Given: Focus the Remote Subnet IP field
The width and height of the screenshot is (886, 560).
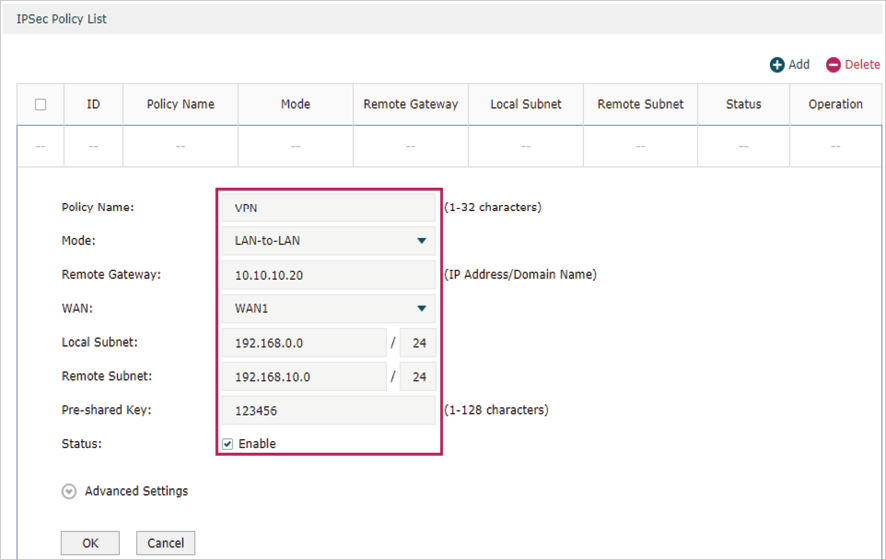Looking at the screenshot, I should point(304,377).
